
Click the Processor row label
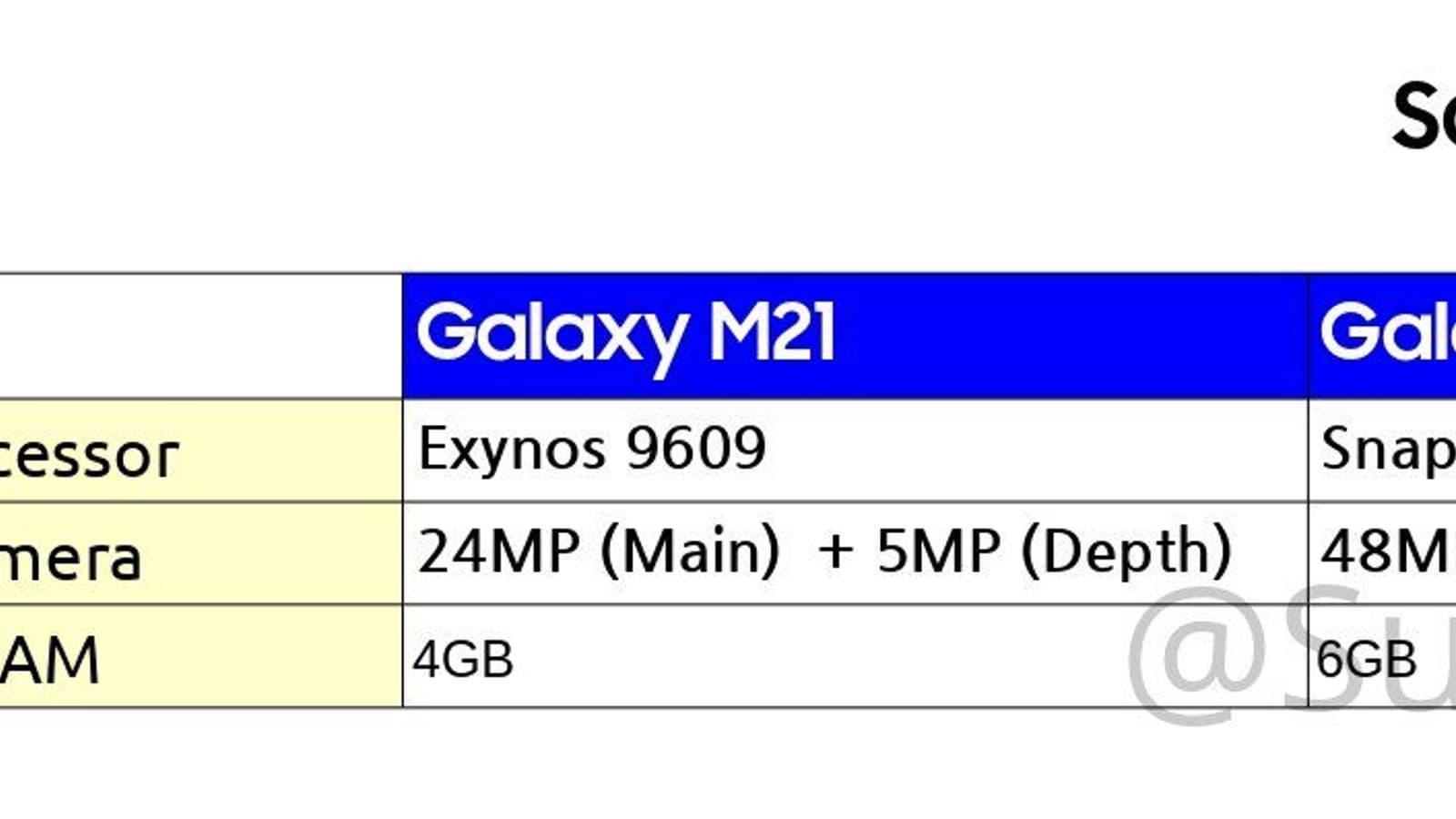click(x=89, y=453)
